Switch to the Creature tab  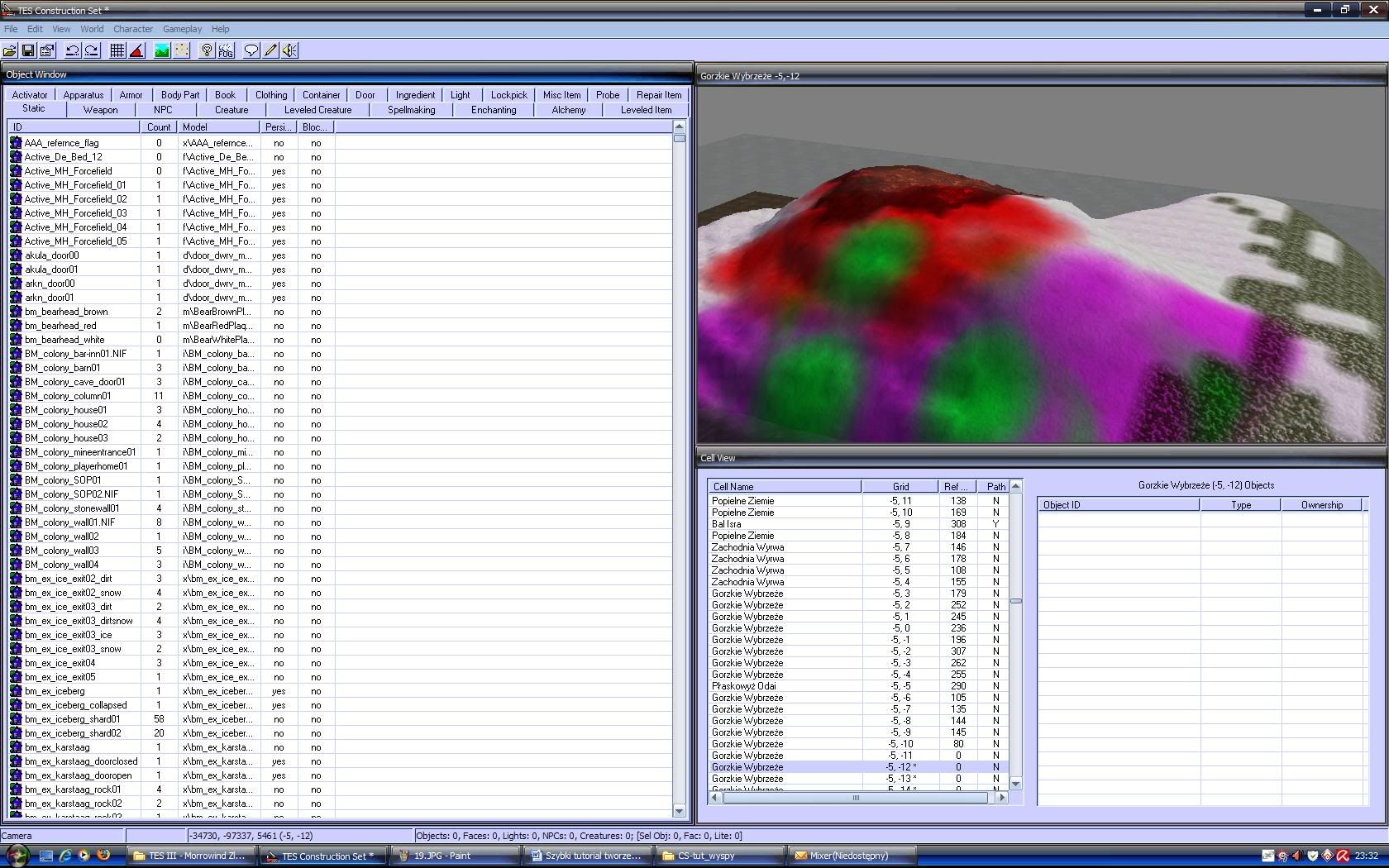click(231, 110)
